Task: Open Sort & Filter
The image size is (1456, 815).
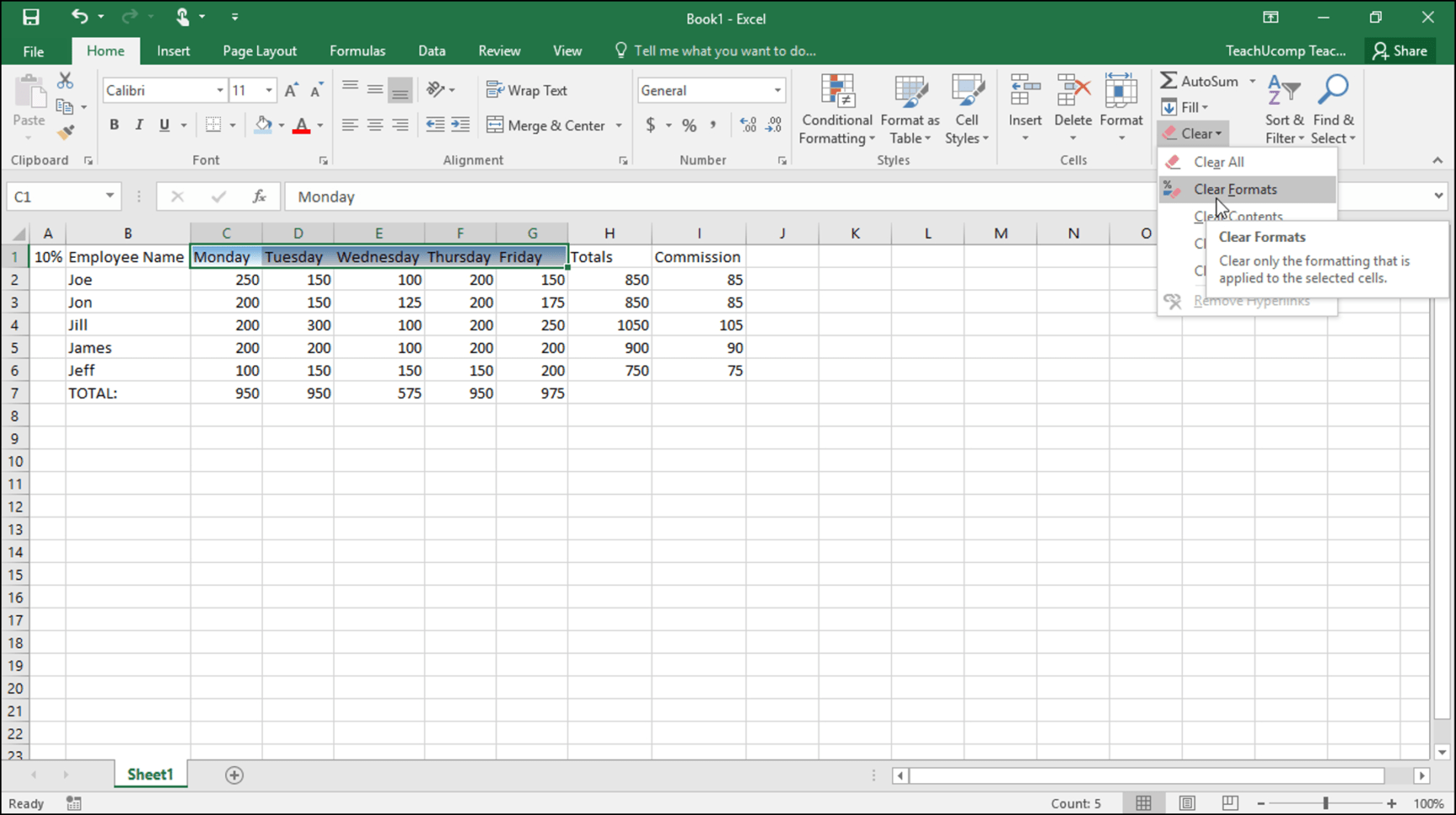Action: click(1283, 109)
